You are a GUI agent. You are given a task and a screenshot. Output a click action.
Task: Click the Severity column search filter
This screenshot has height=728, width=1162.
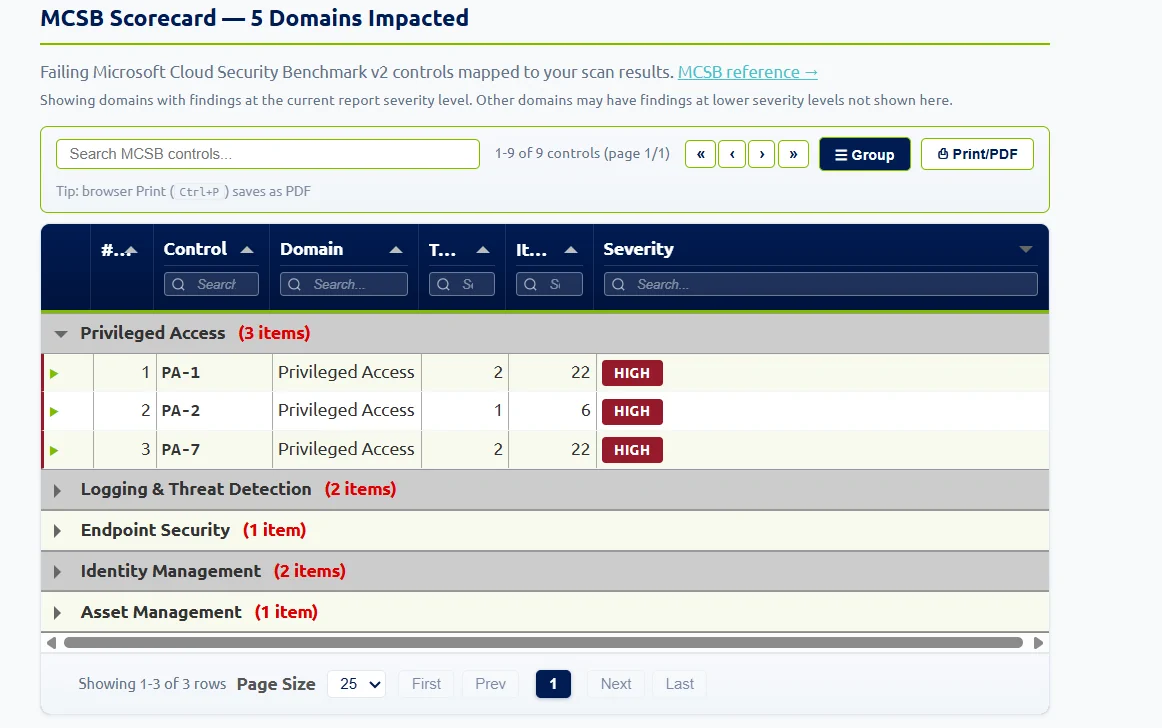click(820, 284)
